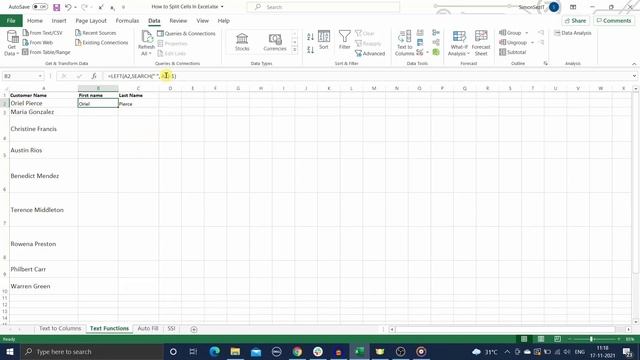This screenshot has height=360, width=640.
Task: Open the File tab
Action: 11,20
